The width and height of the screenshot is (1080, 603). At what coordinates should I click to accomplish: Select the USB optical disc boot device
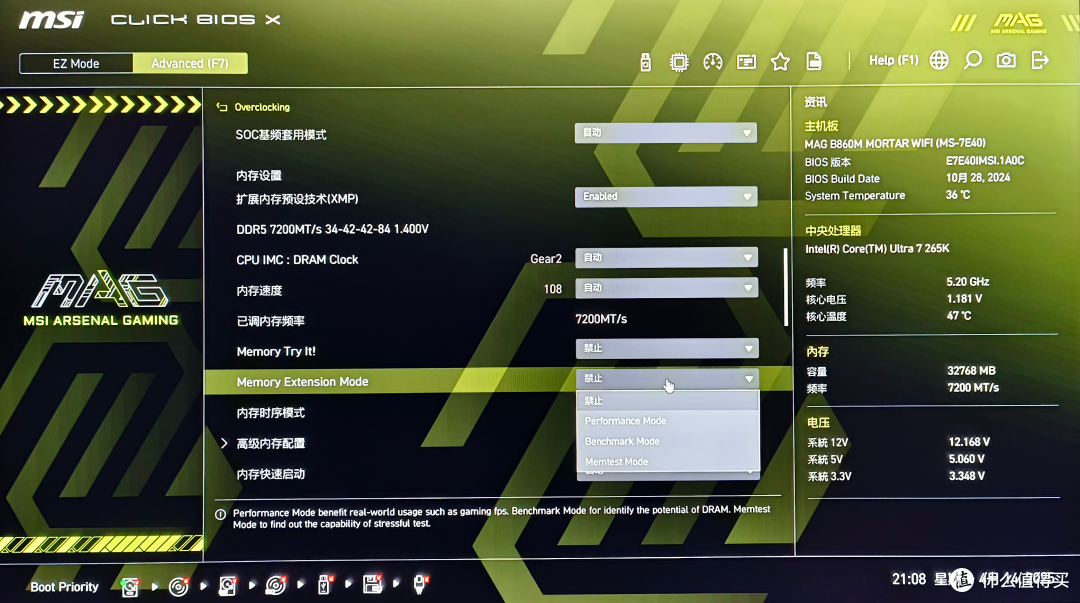(276, 586)
